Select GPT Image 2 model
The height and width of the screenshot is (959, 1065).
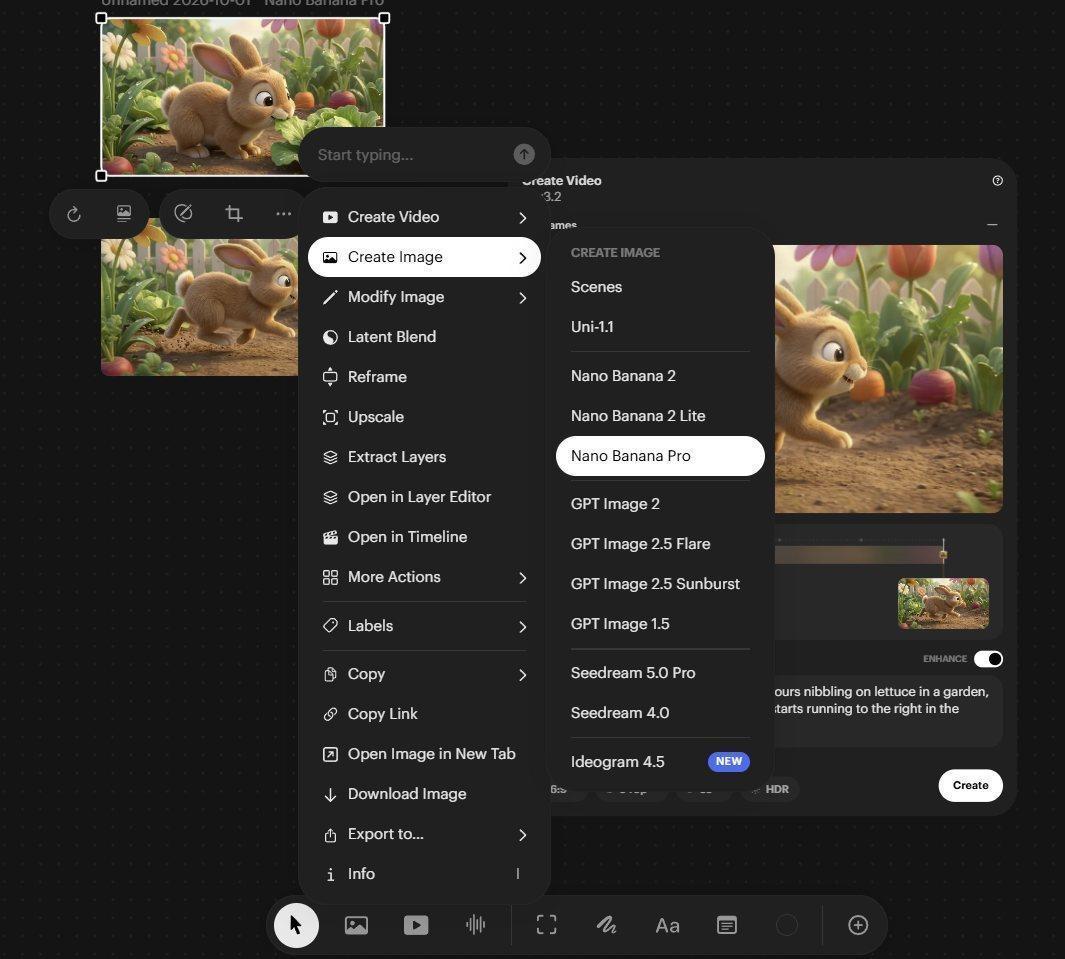tap(660, 504)
